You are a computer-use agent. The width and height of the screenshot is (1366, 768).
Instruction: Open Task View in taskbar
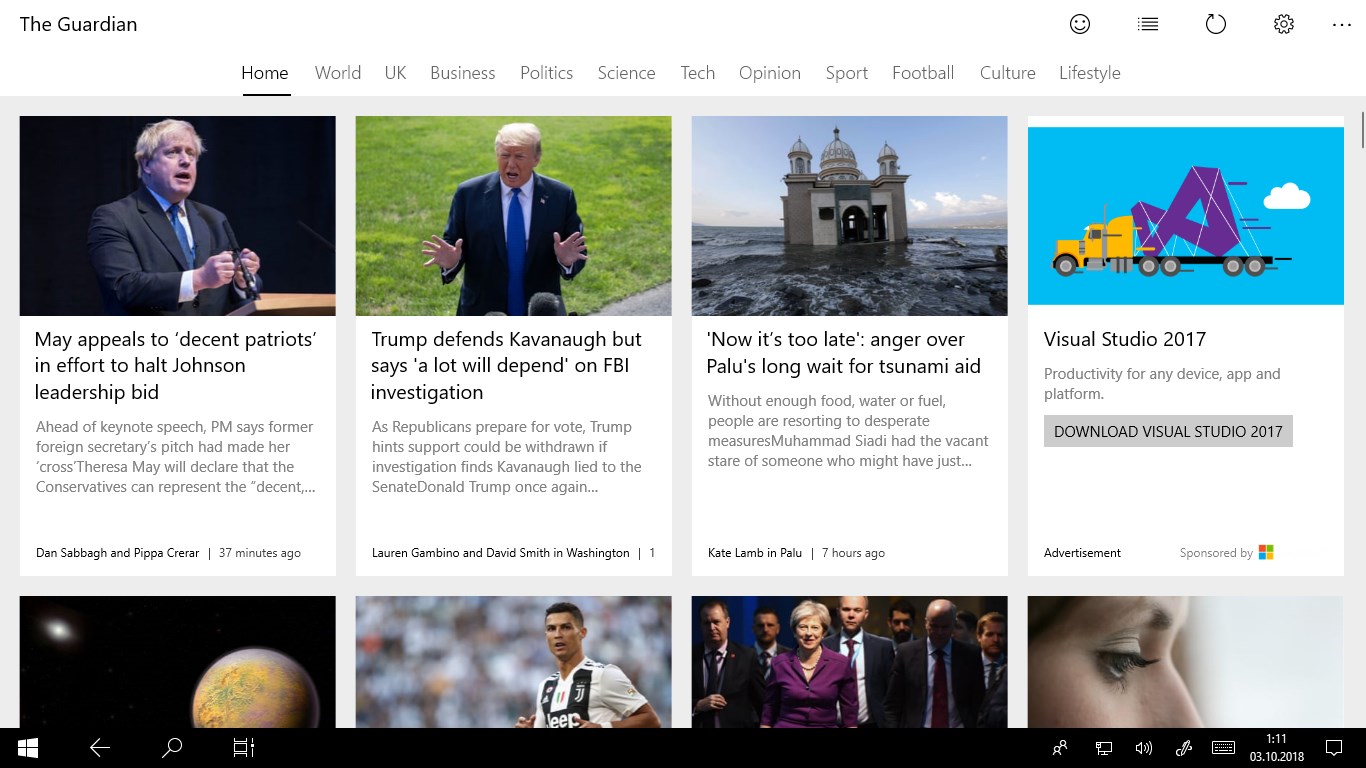tap(244, 748)
